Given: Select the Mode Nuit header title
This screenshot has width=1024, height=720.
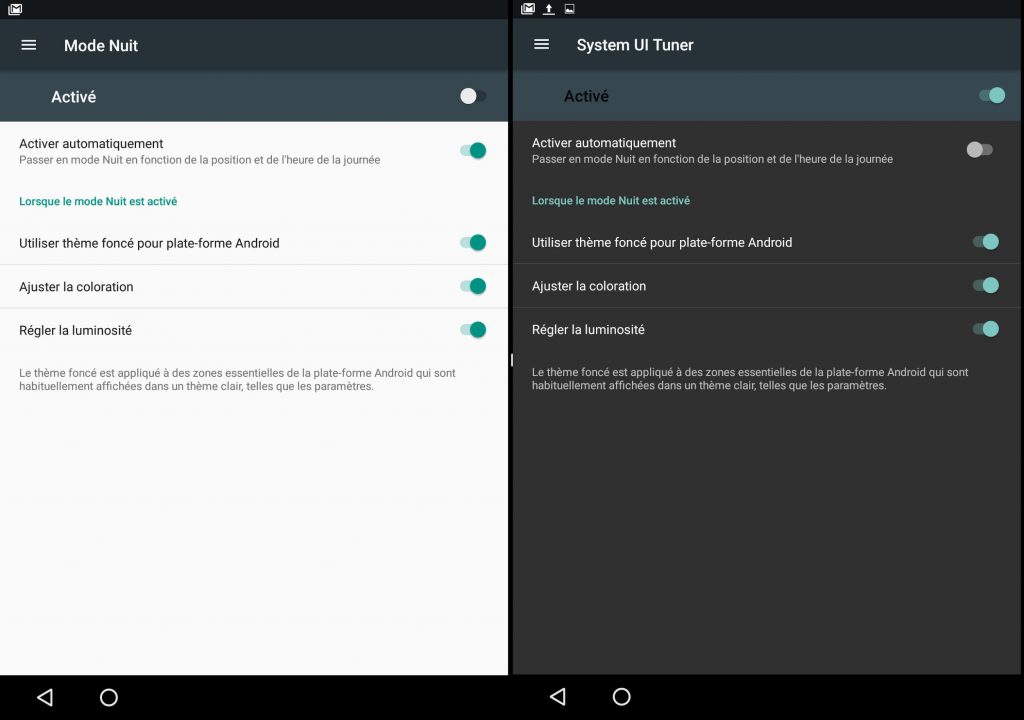Looking at the screenshot, I should (x=101, y=45).
